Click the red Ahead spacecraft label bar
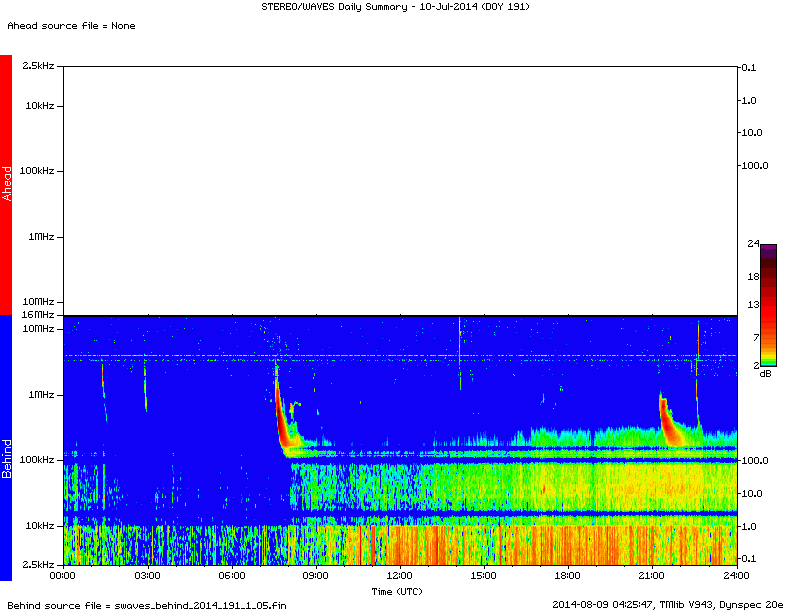This screenshot has width=792, height=612. click(6, 185)
